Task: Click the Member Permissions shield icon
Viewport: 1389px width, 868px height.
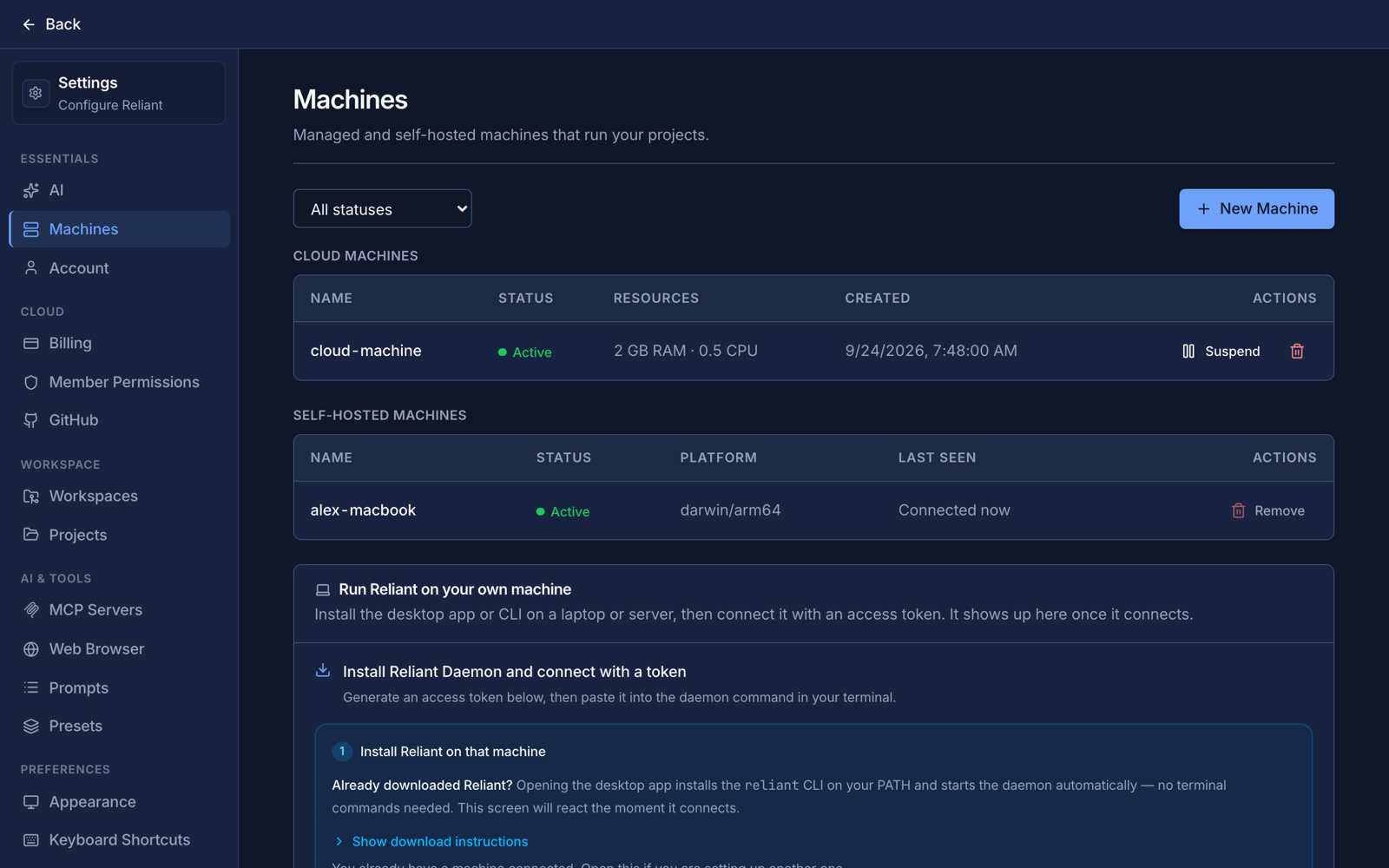Action: coord(31,382)
